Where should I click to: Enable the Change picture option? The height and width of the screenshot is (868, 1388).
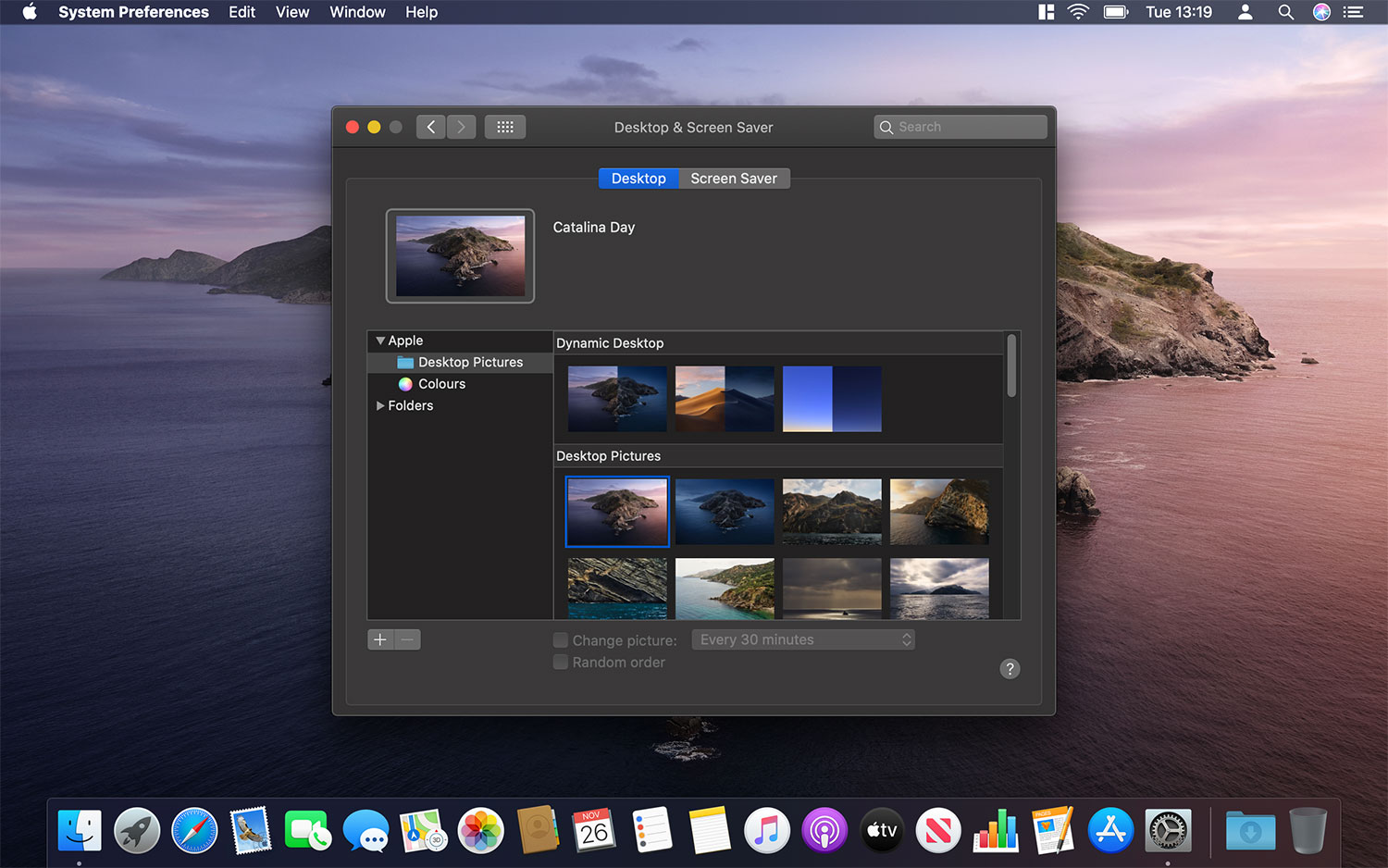[561, 639]
